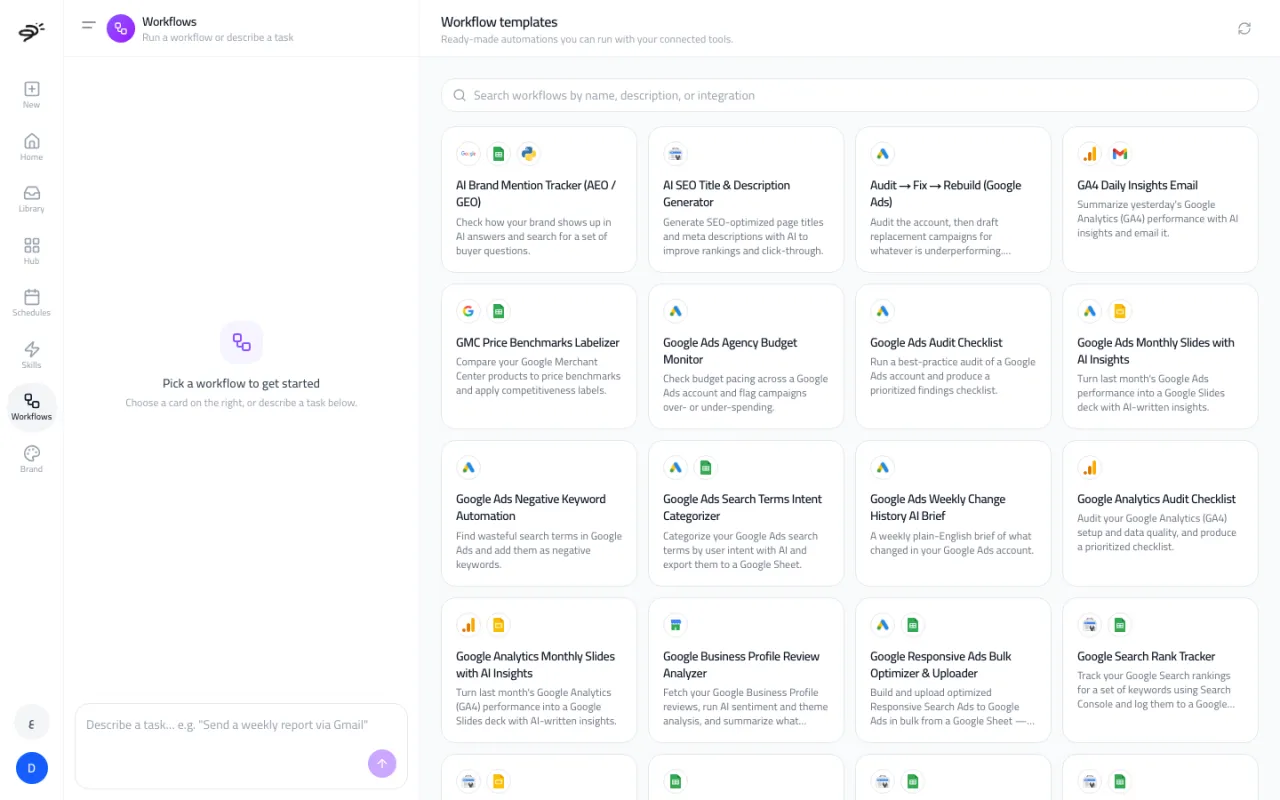
Task: Open Skills in the sidebar
Action: 32,355
